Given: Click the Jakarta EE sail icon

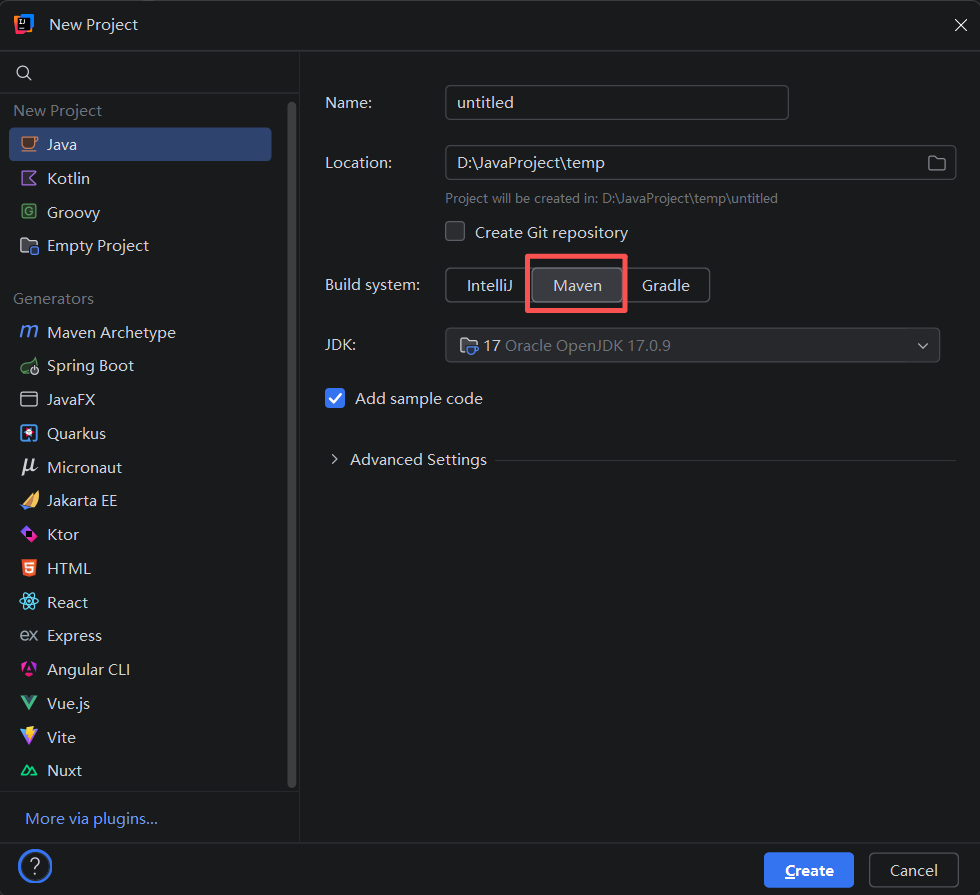Looking at the screenshot, I should tap(29, 501).
